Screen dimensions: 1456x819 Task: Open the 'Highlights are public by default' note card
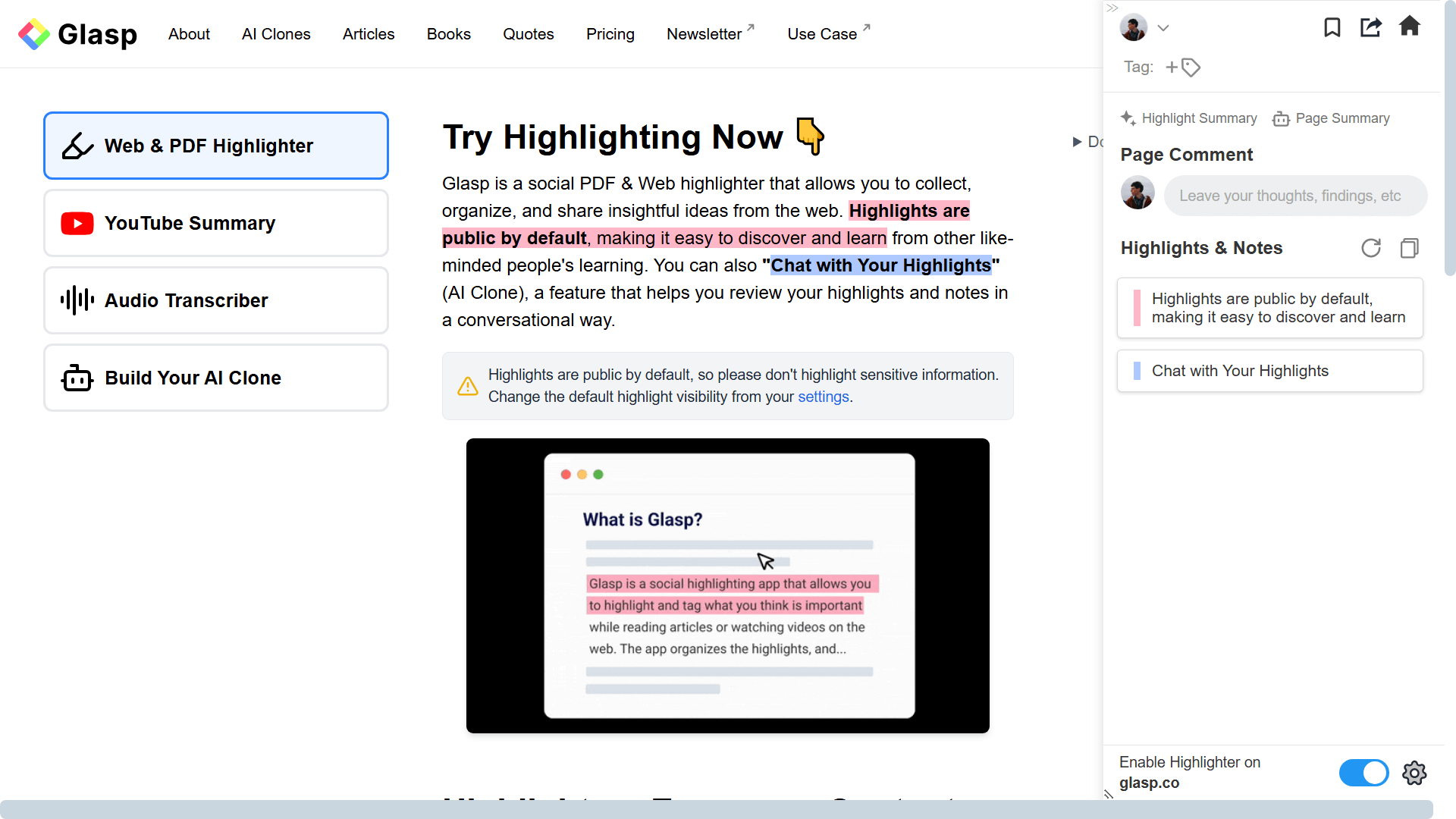[x=1269, y=308]
